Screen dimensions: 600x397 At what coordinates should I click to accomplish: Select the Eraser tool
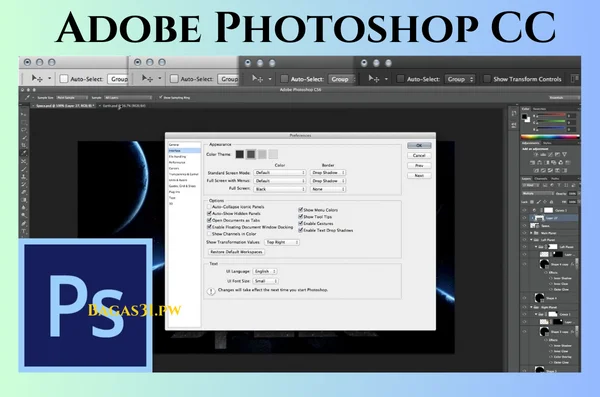tap(23, 192)
